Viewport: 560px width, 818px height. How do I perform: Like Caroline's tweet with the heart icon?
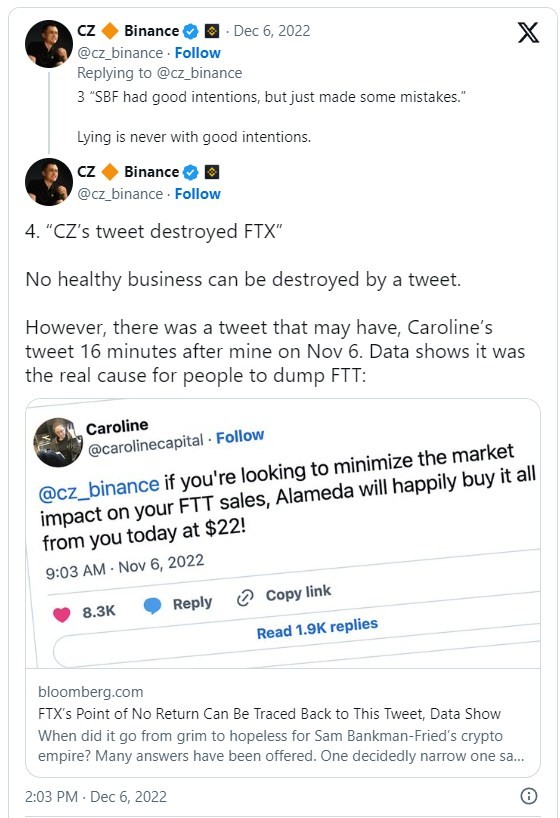pos(62,615)
